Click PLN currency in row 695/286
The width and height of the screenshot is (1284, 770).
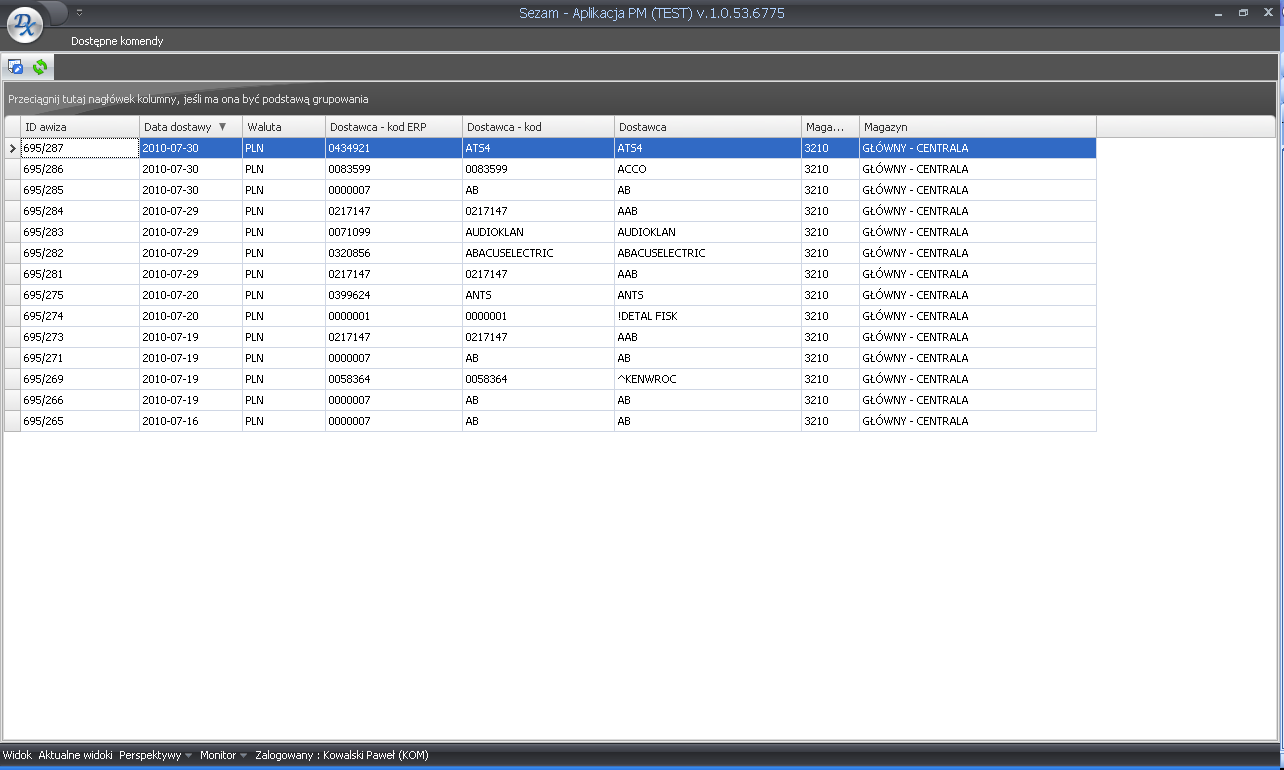coord(284,169)
